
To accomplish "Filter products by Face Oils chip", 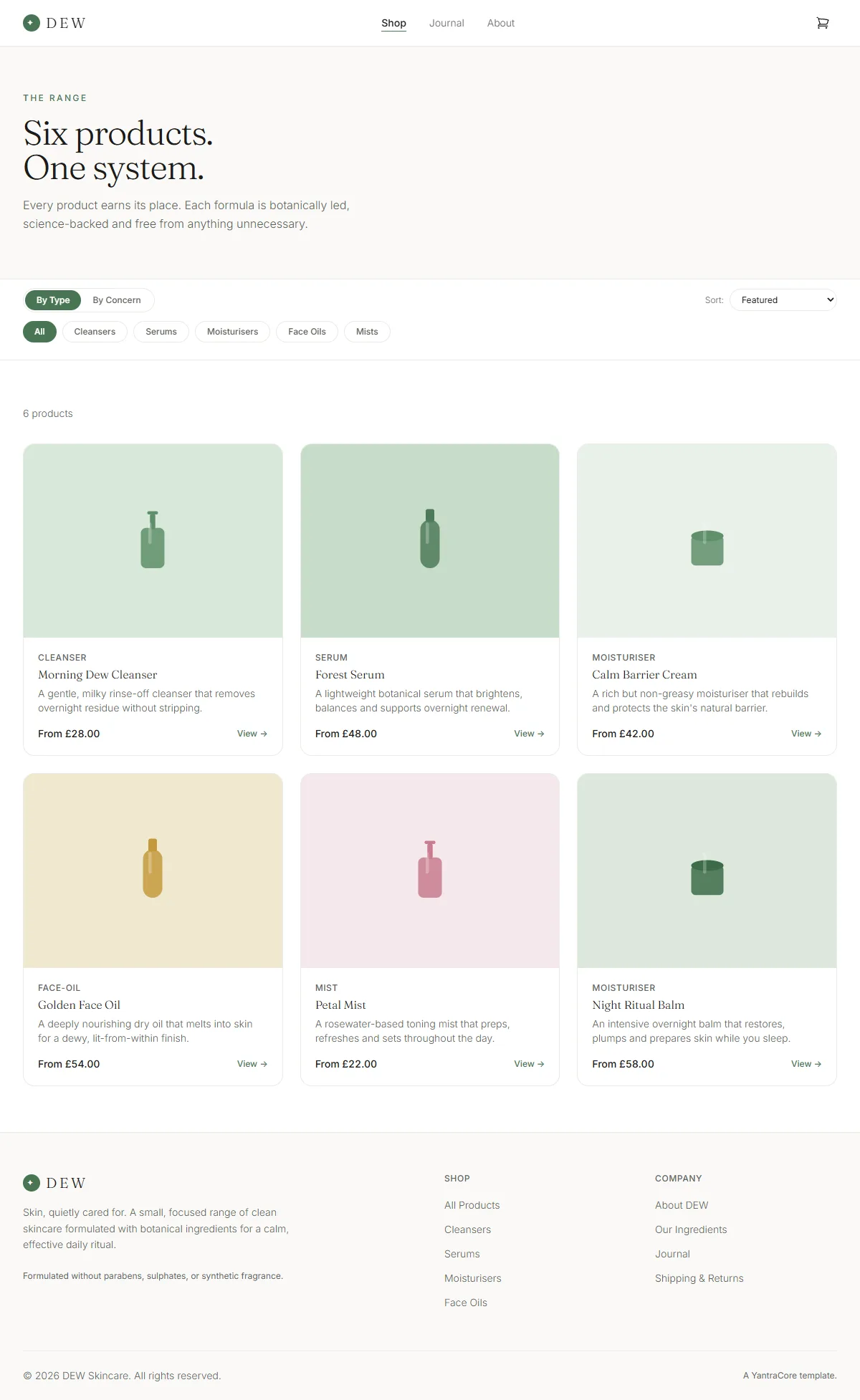I will tap(307, 332).
